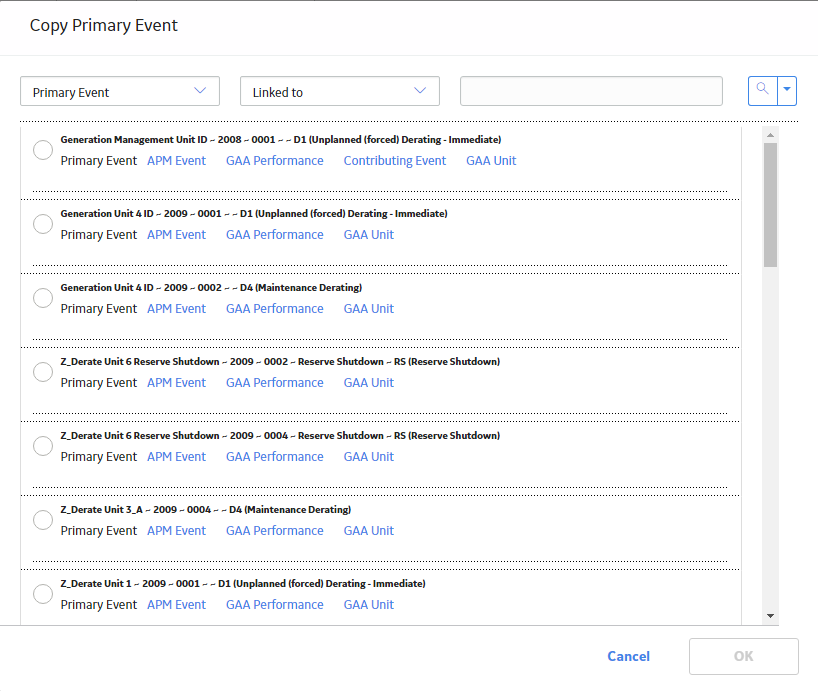Viewport: 818px width, 691px height.
Task: Select Generation Management Unit ID 2008 radio button
Action: coord(43,150)
